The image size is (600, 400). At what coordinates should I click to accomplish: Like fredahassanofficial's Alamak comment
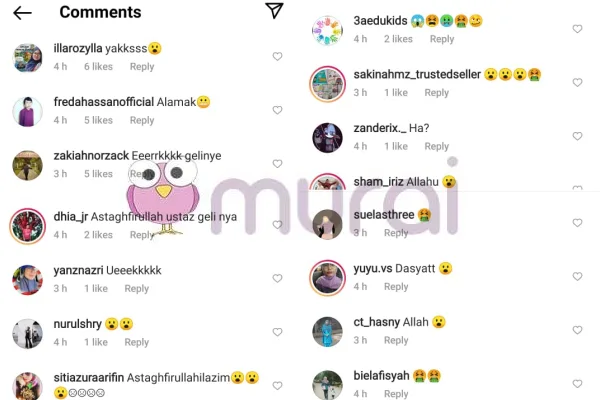[x=277, y=110]
